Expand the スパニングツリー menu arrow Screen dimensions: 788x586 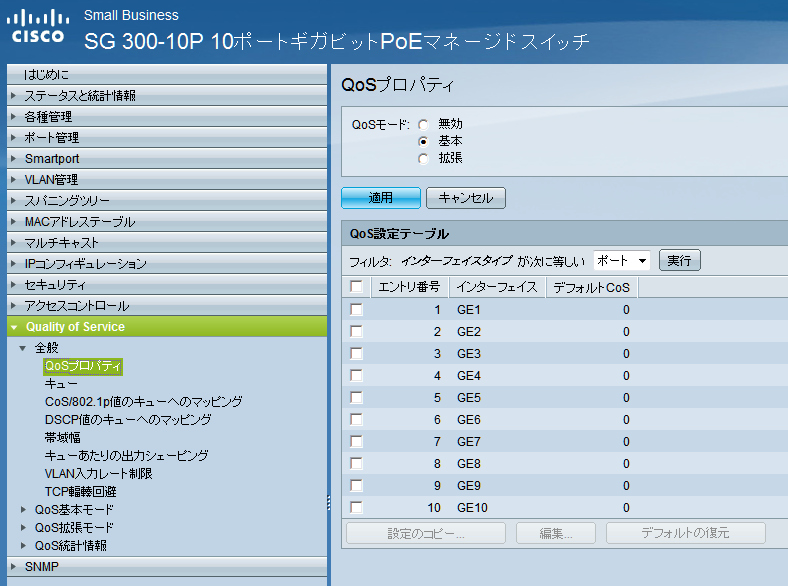click(x=14, y=200)
